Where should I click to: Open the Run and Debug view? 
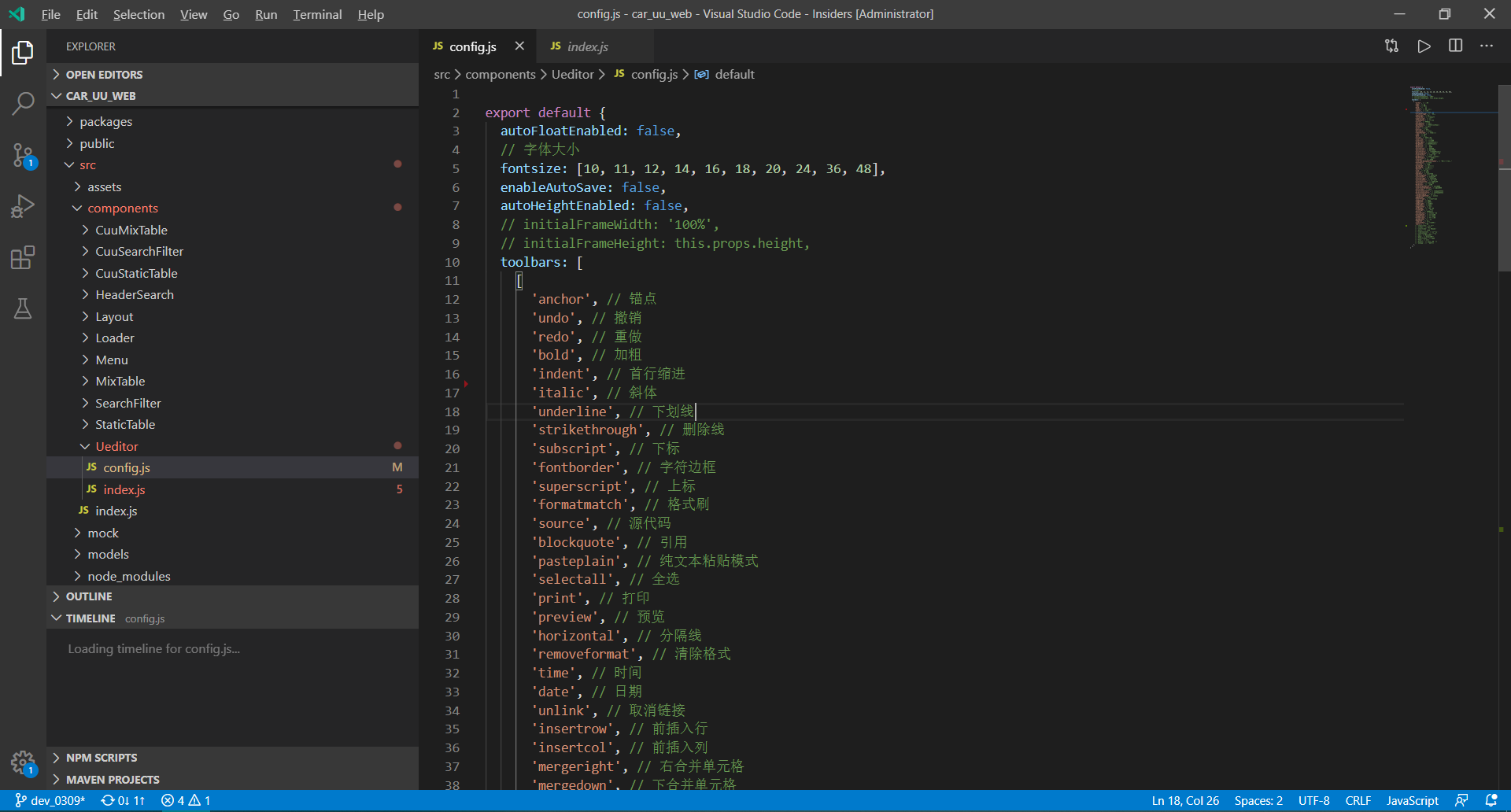point(23,206)
